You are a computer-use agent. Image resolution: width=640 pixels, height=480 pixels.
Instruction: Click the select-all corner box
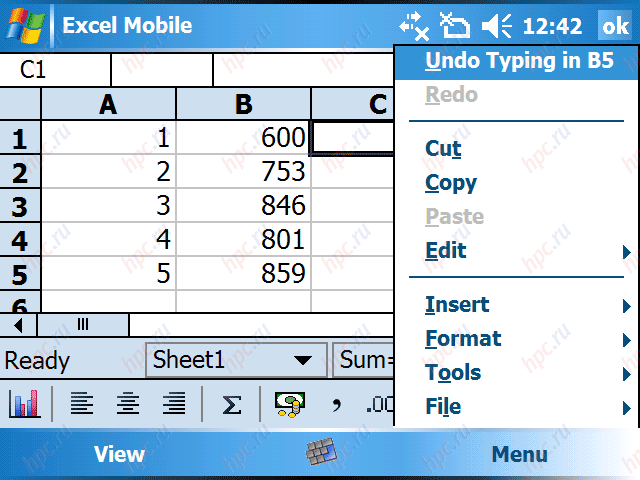coord(20,104)
